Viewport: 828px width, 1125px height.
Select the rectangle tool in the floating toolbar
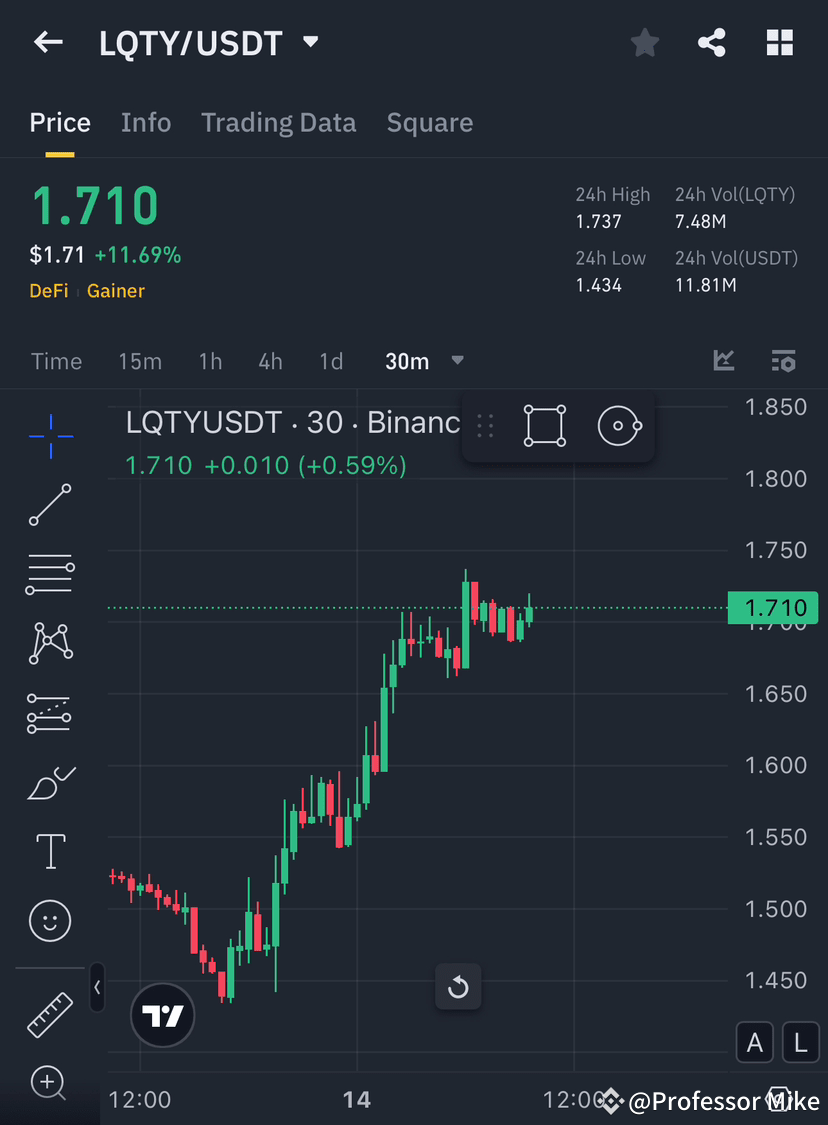[x=544, y=425]
